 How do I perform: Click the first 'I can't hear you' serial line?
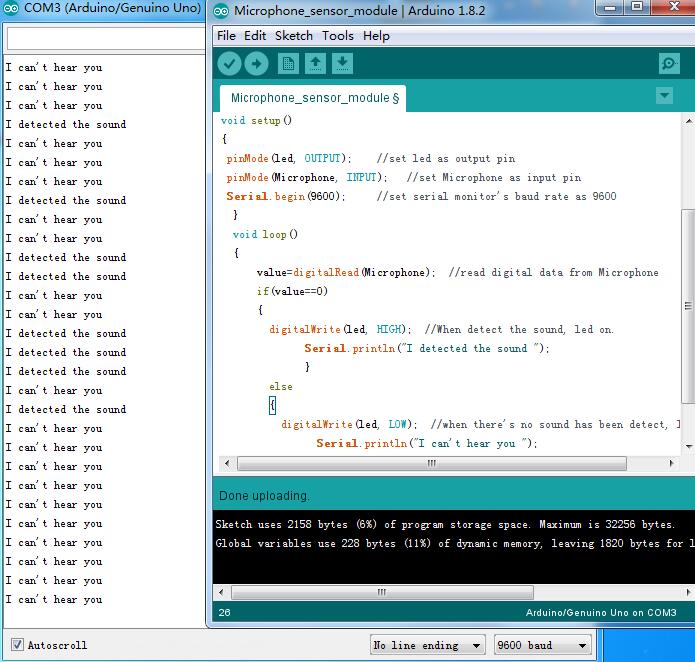pyautogui.click(x=54, y=68)
